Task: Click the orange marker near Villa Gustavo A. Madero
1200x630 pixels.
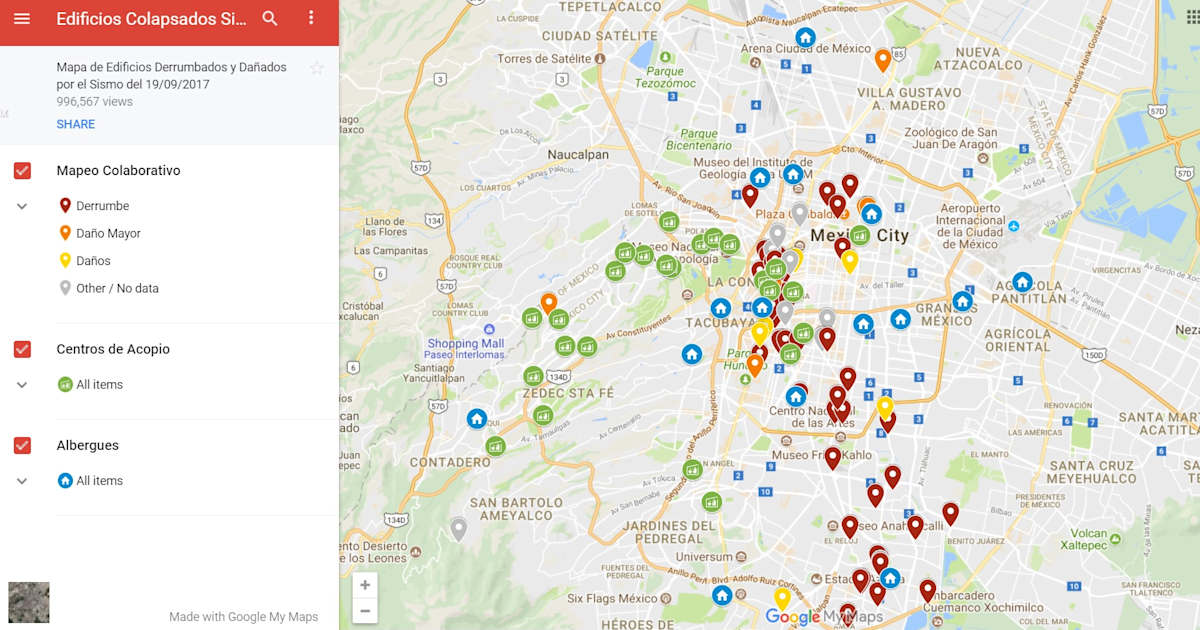Action: [883, 60]
